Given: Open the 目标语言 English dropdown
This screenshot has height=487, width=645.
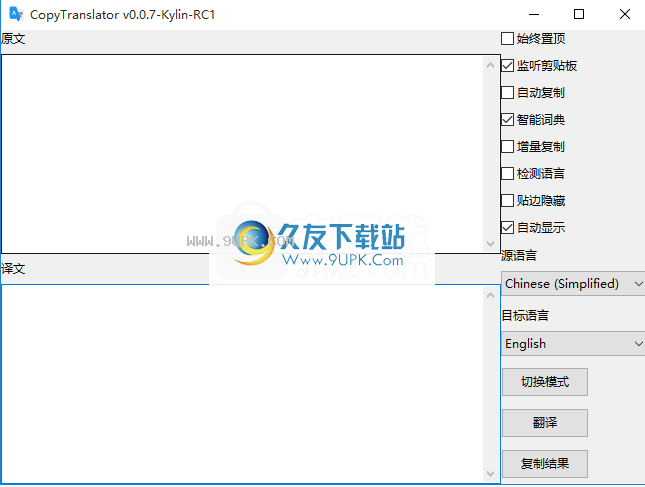Looking at the screenshot, I should click(573, 343).
